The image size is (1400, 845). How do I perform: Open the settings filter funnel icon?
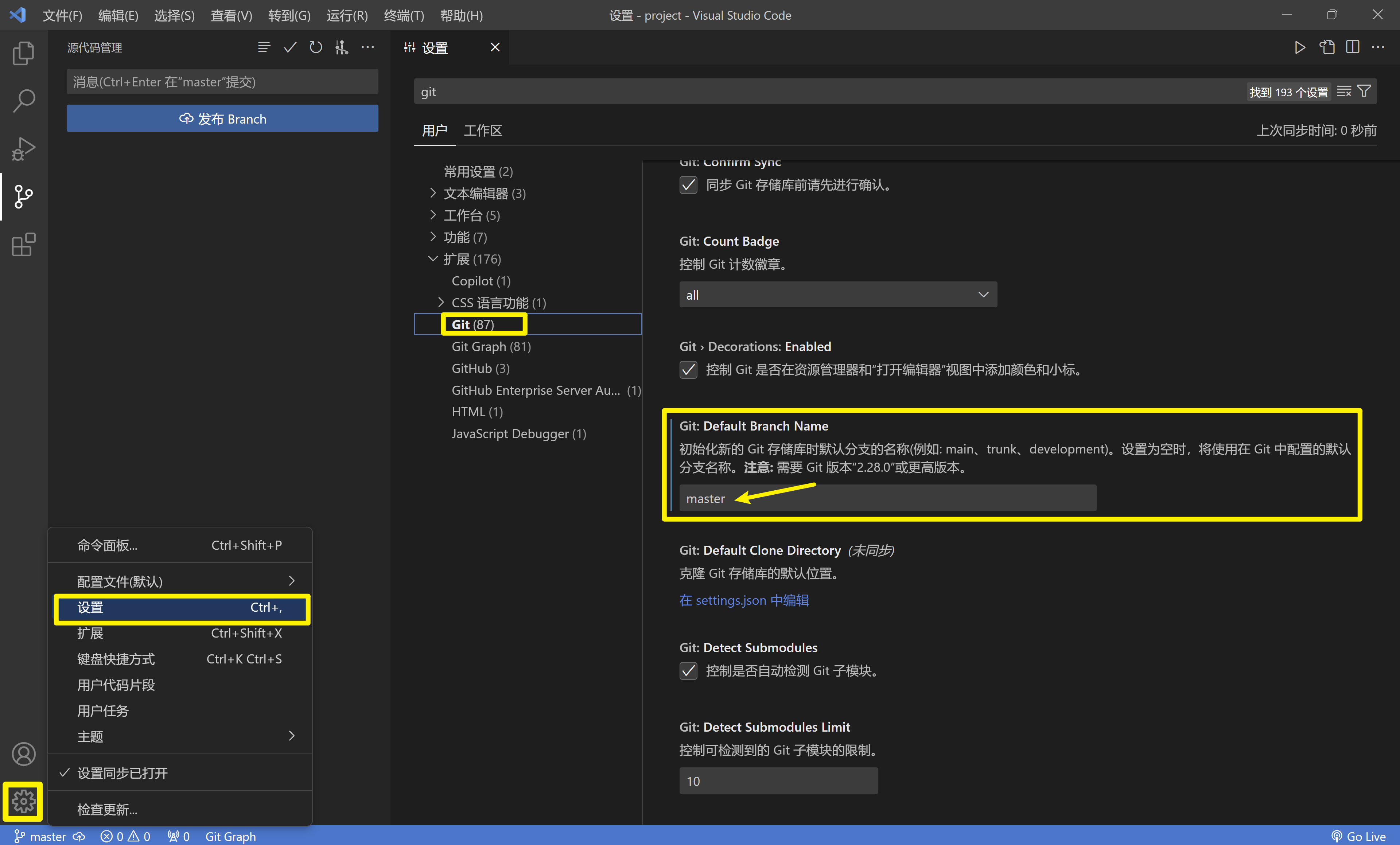1364,91
